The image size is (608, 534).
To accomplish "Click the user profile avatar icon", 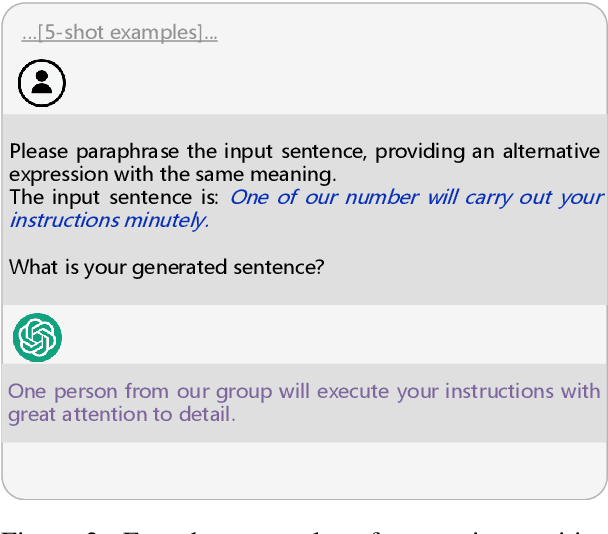I will coord(42,83).
